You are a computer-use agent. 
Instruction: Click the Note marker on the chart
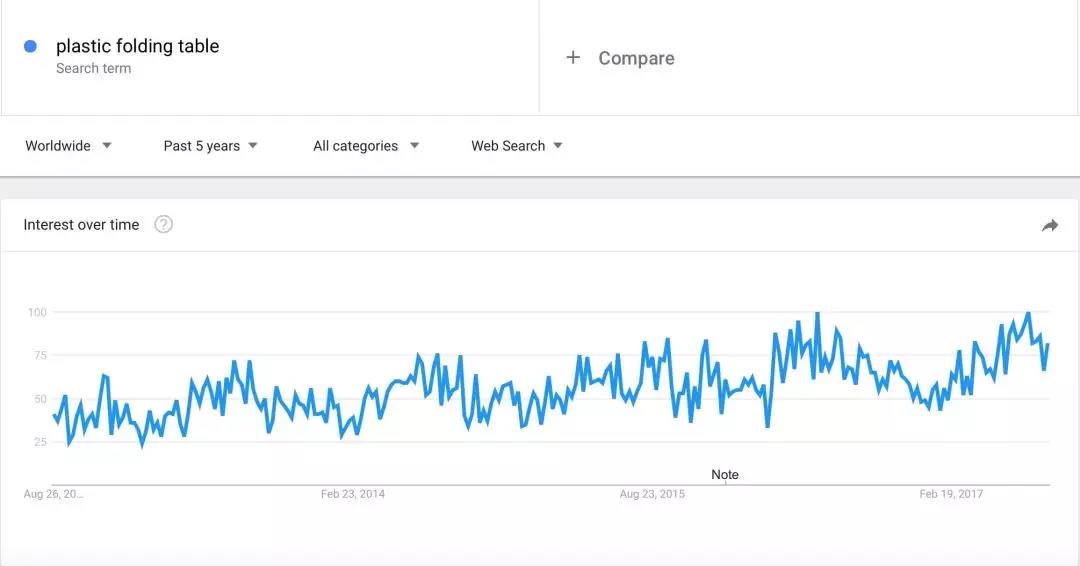pos(725,475)
